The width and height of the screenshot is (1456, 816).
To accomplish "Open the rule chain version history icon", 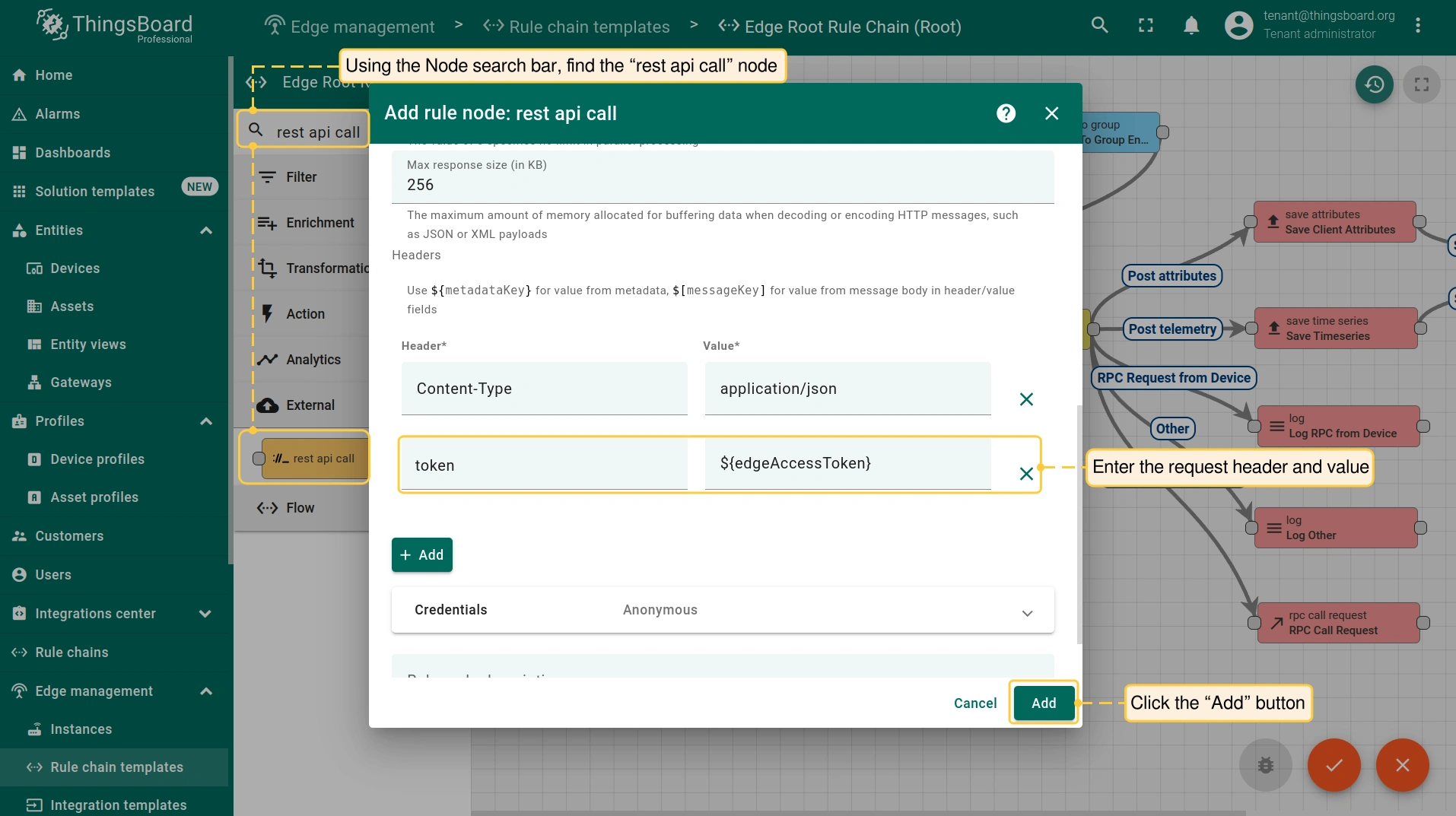I will (x=1374, y=84).
